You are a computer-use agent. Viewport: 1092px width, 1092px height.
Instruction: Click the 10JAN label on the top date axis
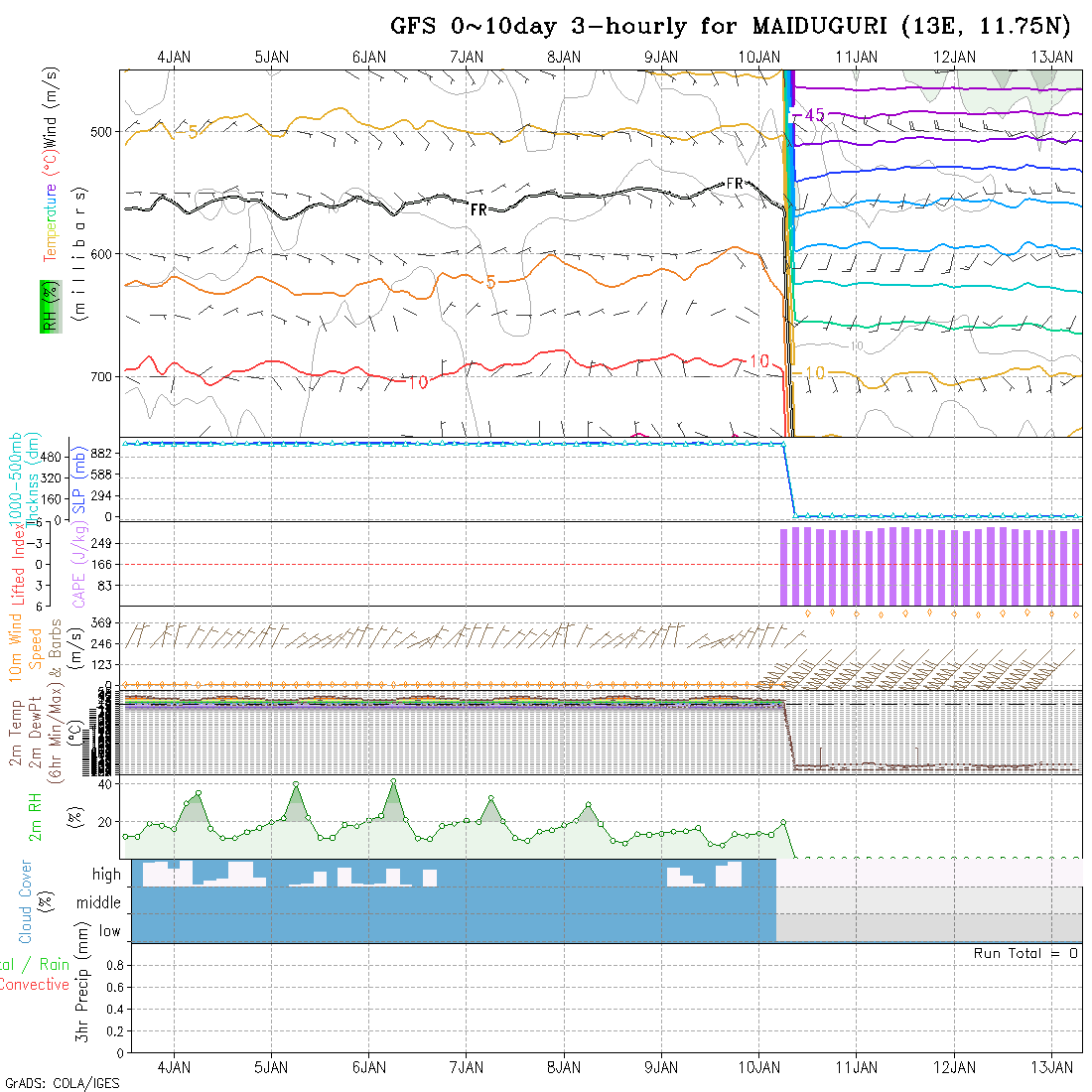coord(759,58)
